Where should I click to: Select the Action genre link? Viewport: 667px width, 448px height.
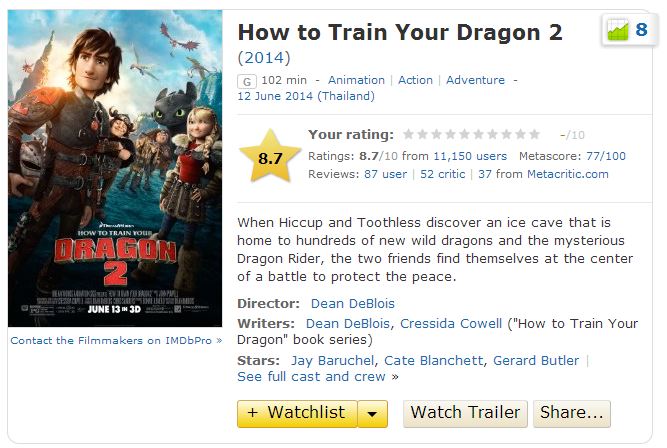pyautogui.click(x=416, y=80)
